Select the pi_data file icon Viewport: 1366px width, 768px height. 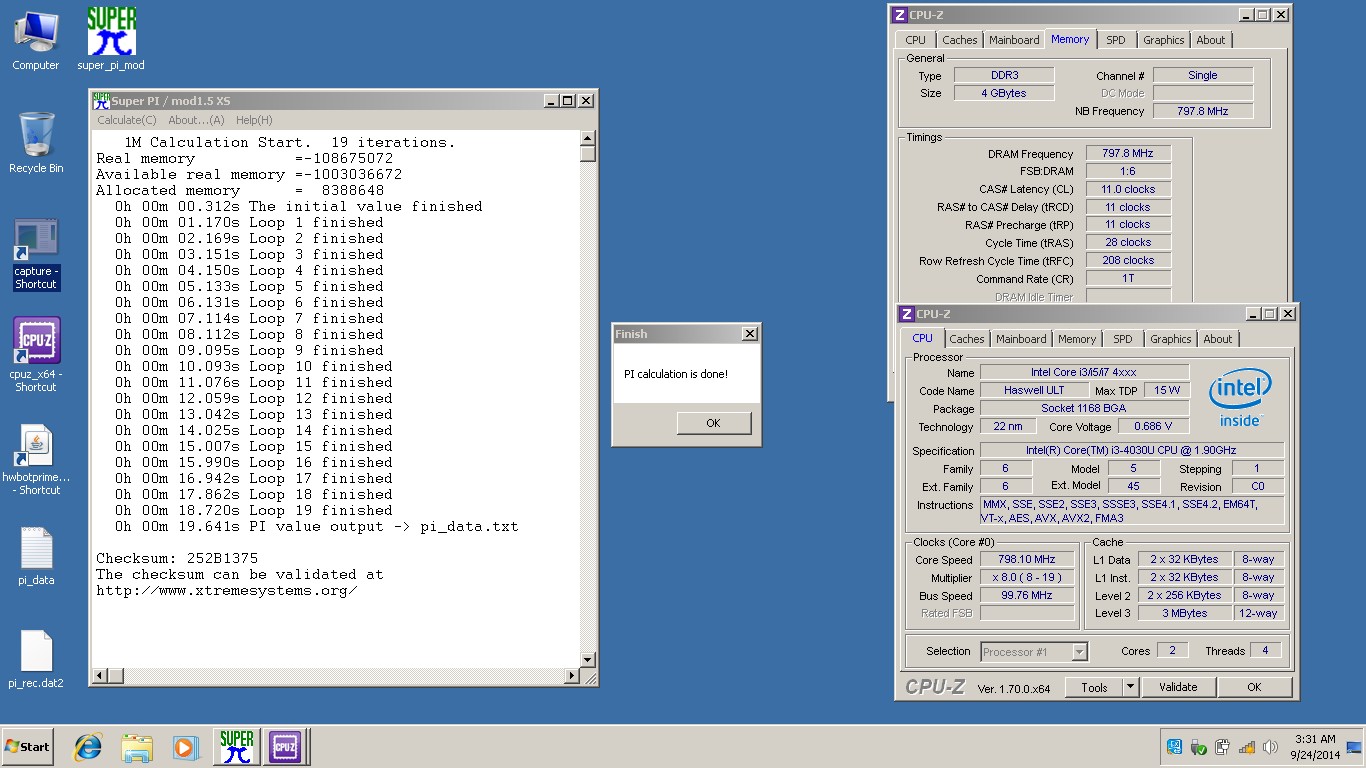pyautogui.click(x=36, y=557)
